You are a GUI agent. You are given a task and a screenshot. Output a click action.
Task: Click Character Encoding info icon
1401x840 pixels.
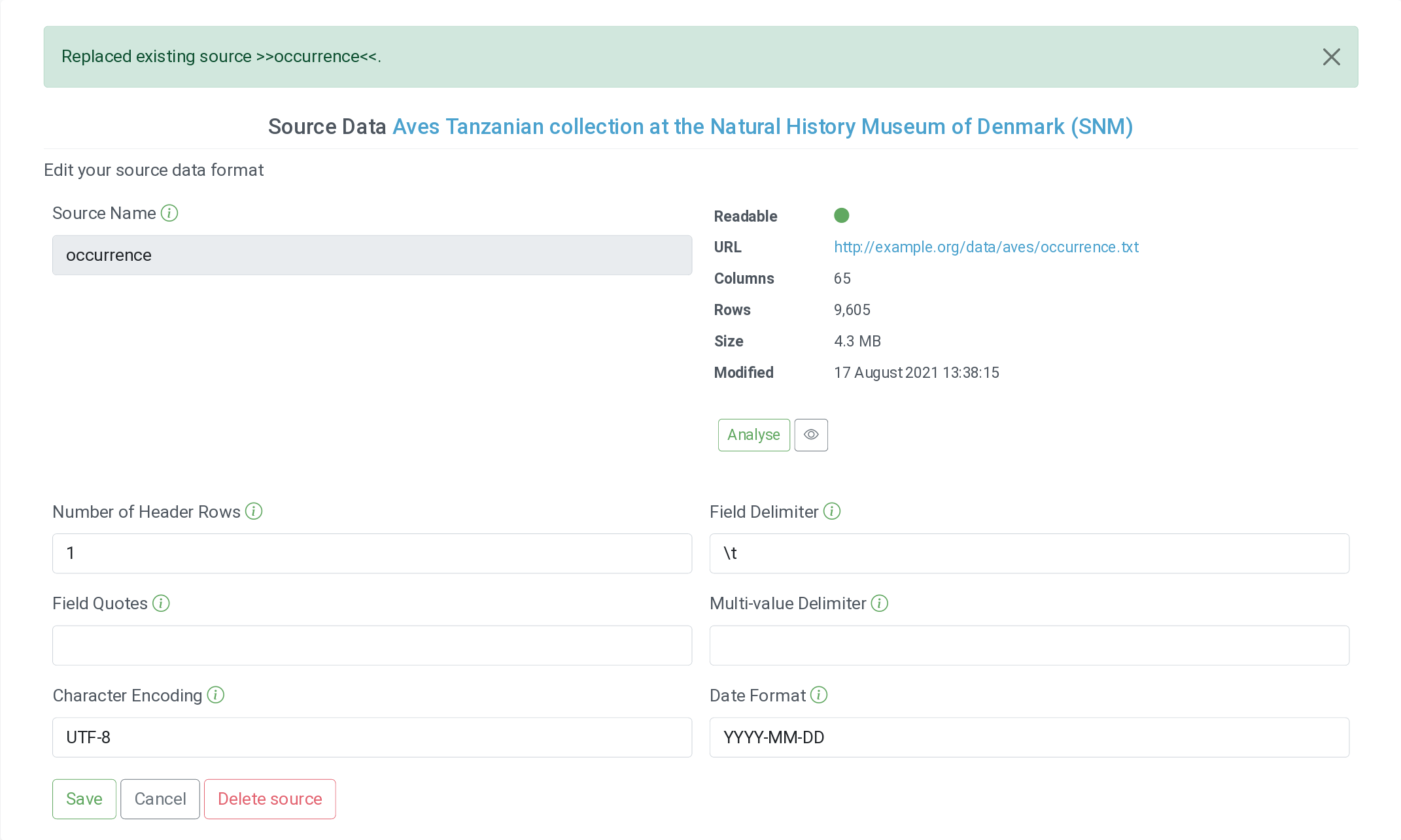point(216,695)
